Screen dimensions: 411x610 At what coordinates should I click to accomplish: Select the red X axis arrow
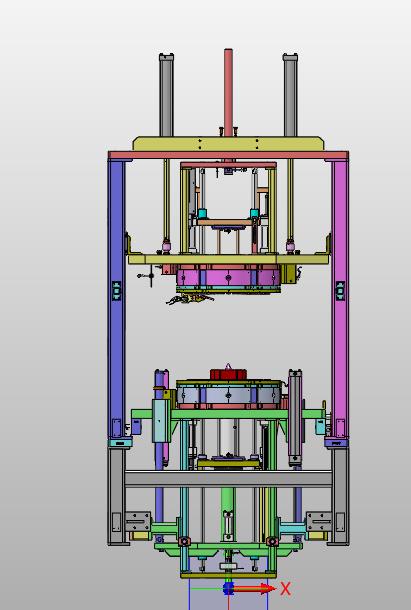tap(253, 588)
